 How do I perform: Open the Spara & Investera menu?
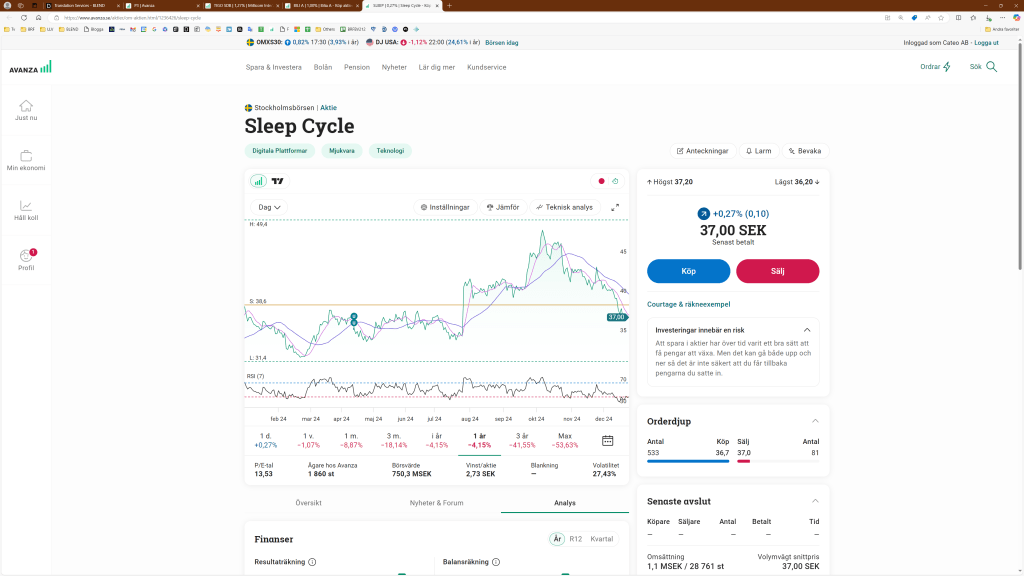click(273, 67)
